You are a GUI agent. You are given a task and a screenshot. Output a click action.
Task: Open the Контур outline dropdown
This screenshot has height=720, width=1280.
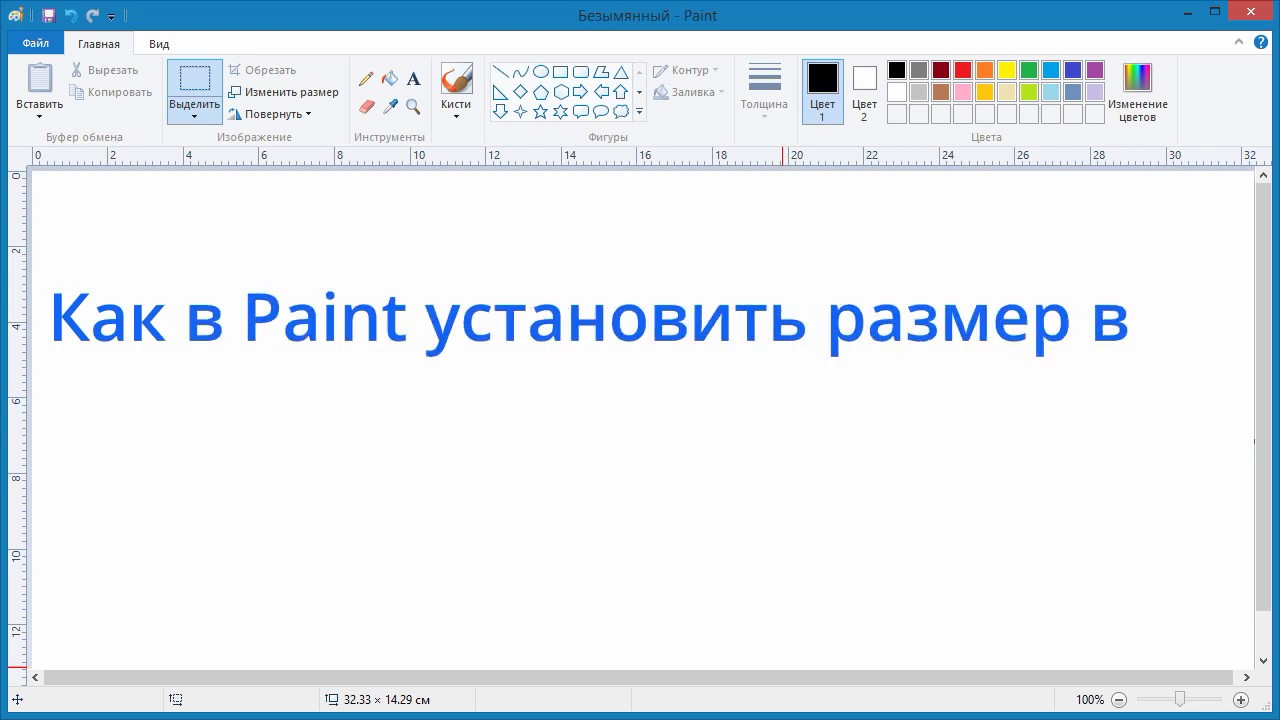point(686,70)
